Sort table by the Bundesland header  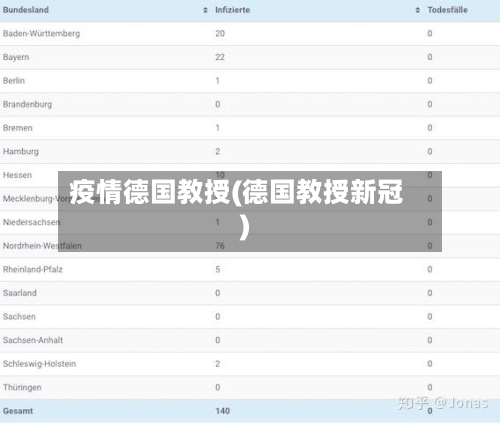[x=26, y=10]
